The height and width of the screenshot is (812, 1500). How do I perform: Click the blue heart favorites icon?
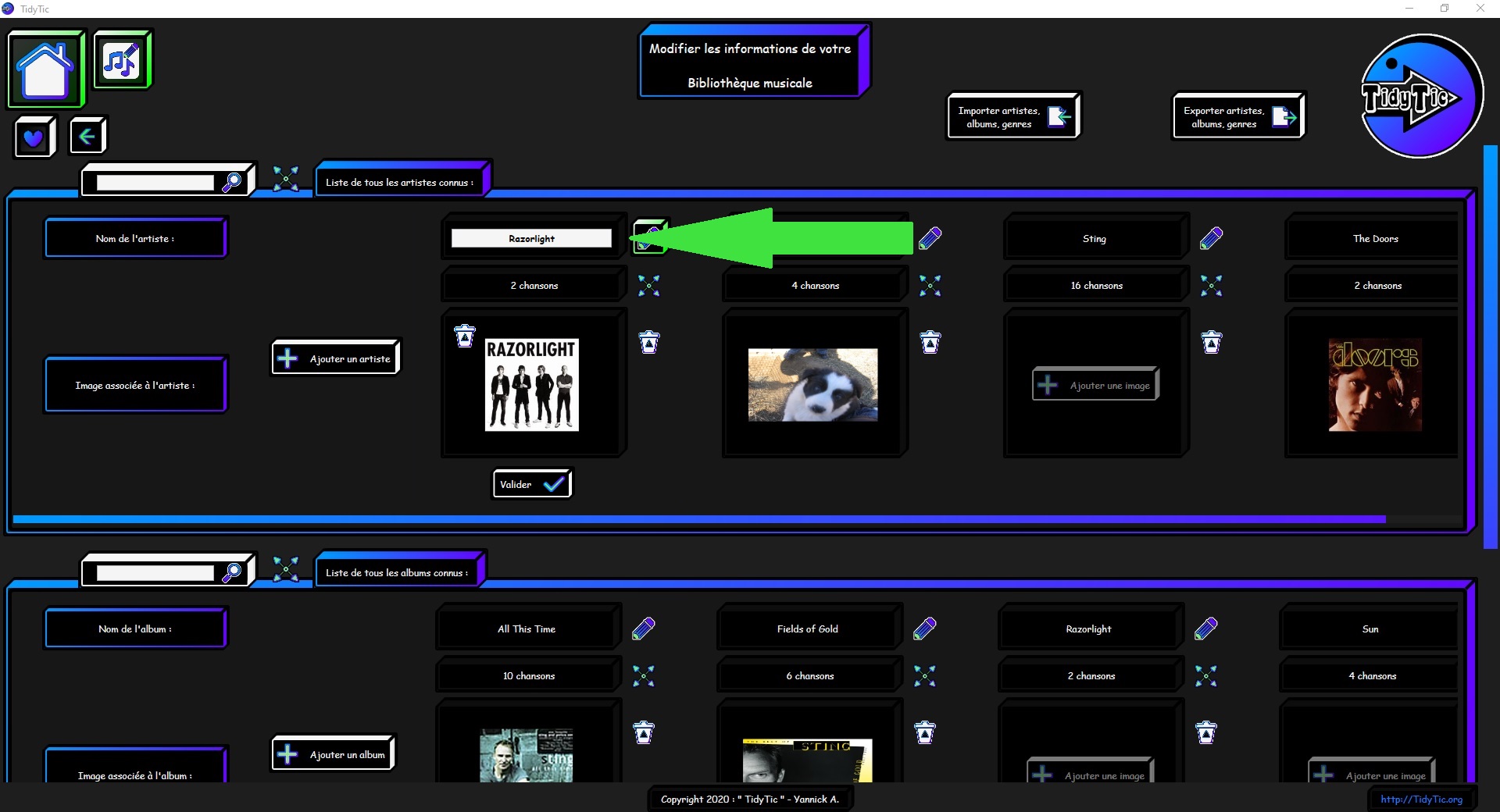[x=34, y=137]
